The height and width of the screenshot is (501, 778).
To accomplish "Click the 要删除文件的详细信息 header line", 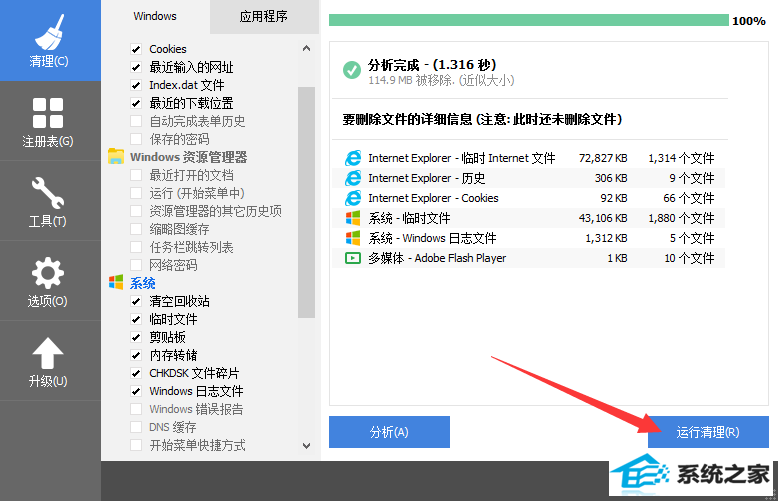I will [482, 120].
